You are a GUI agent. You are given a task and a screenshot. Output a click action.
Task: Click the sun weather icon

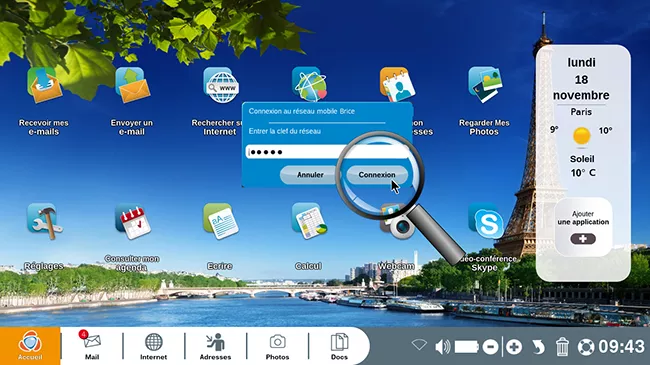pos(581,136)
